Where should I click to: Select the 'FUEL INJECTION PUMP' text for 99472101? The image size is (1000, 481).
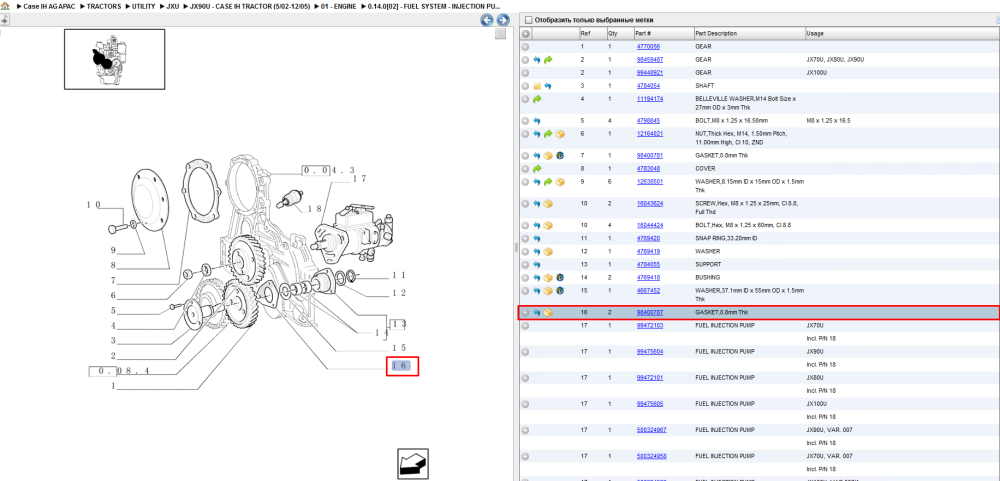click(x=724, y=378)
